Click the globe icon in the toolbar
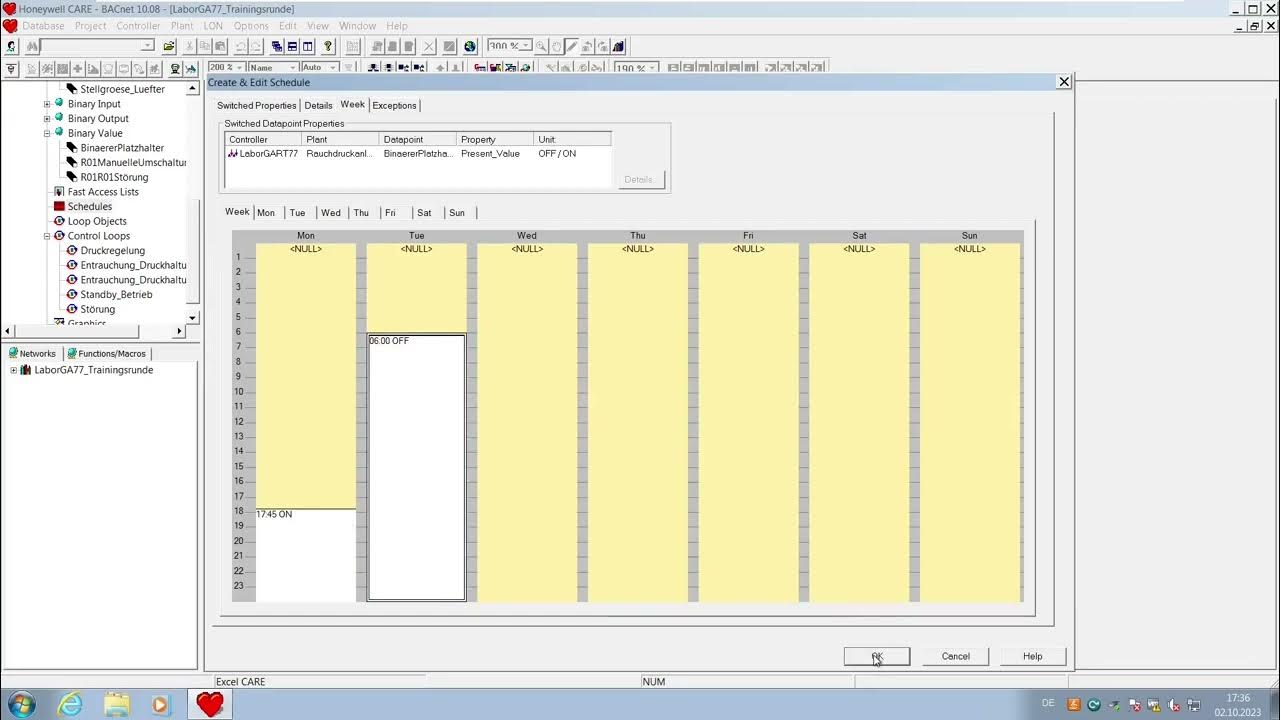Image resolution: width=1280 pixels, height=720 pixels. [x=470, y=46]
